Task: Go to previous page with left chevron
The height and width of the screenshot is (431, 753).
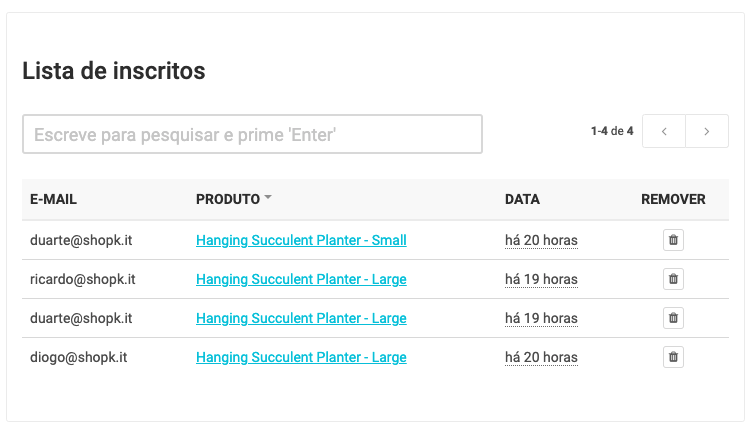Action: tap(664, 131)
